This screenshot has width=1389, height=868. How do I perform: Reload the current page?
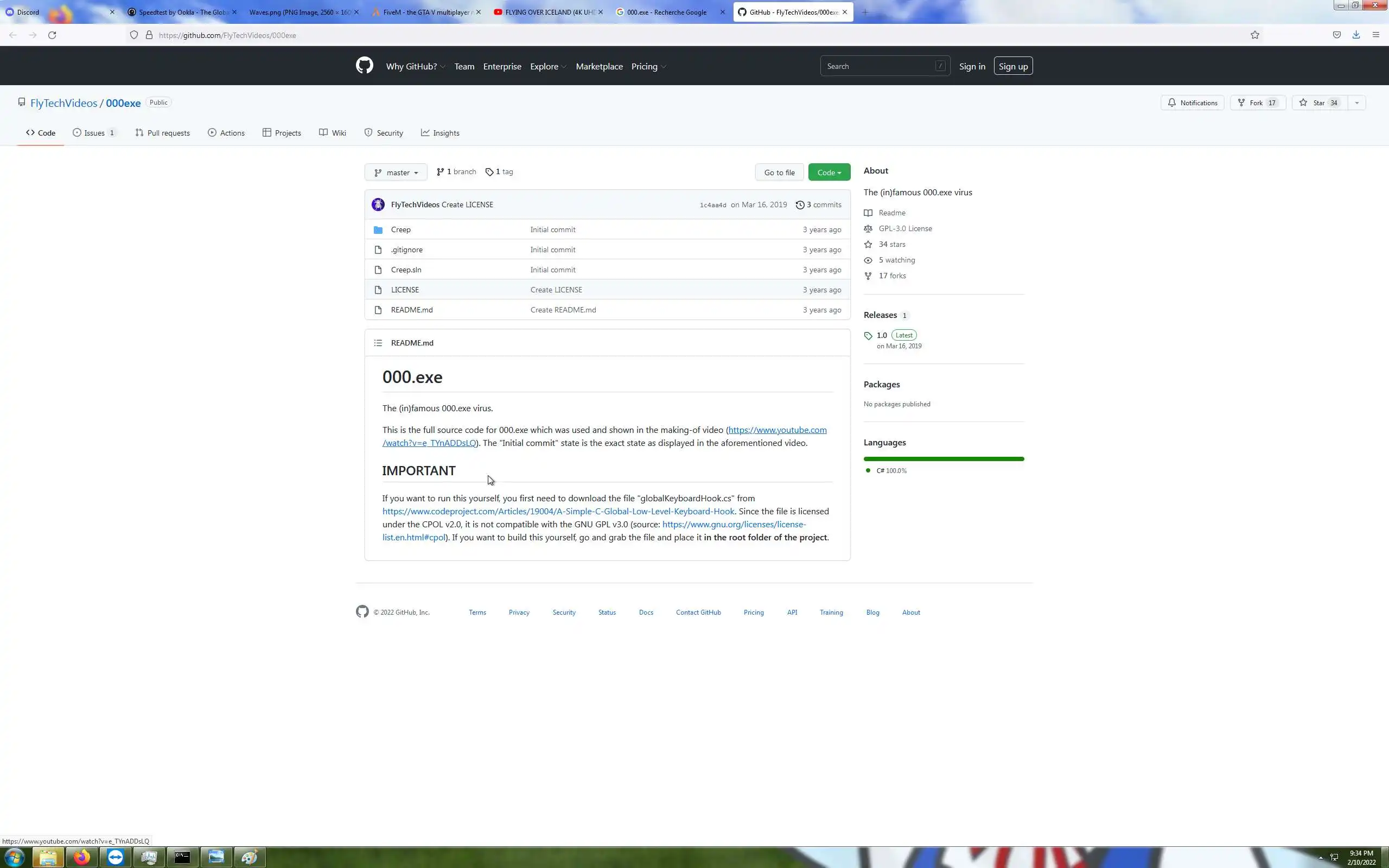(52, 35)
